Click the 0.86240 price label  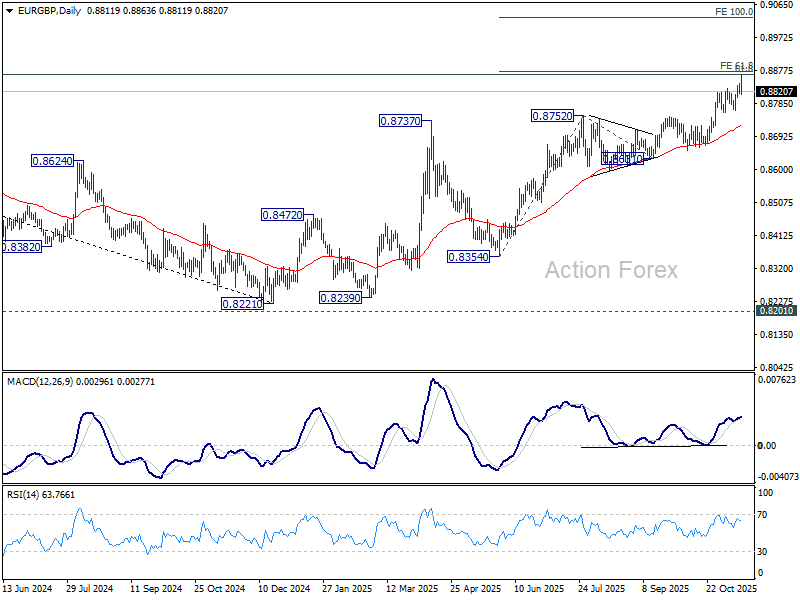(x=53, y=161)
